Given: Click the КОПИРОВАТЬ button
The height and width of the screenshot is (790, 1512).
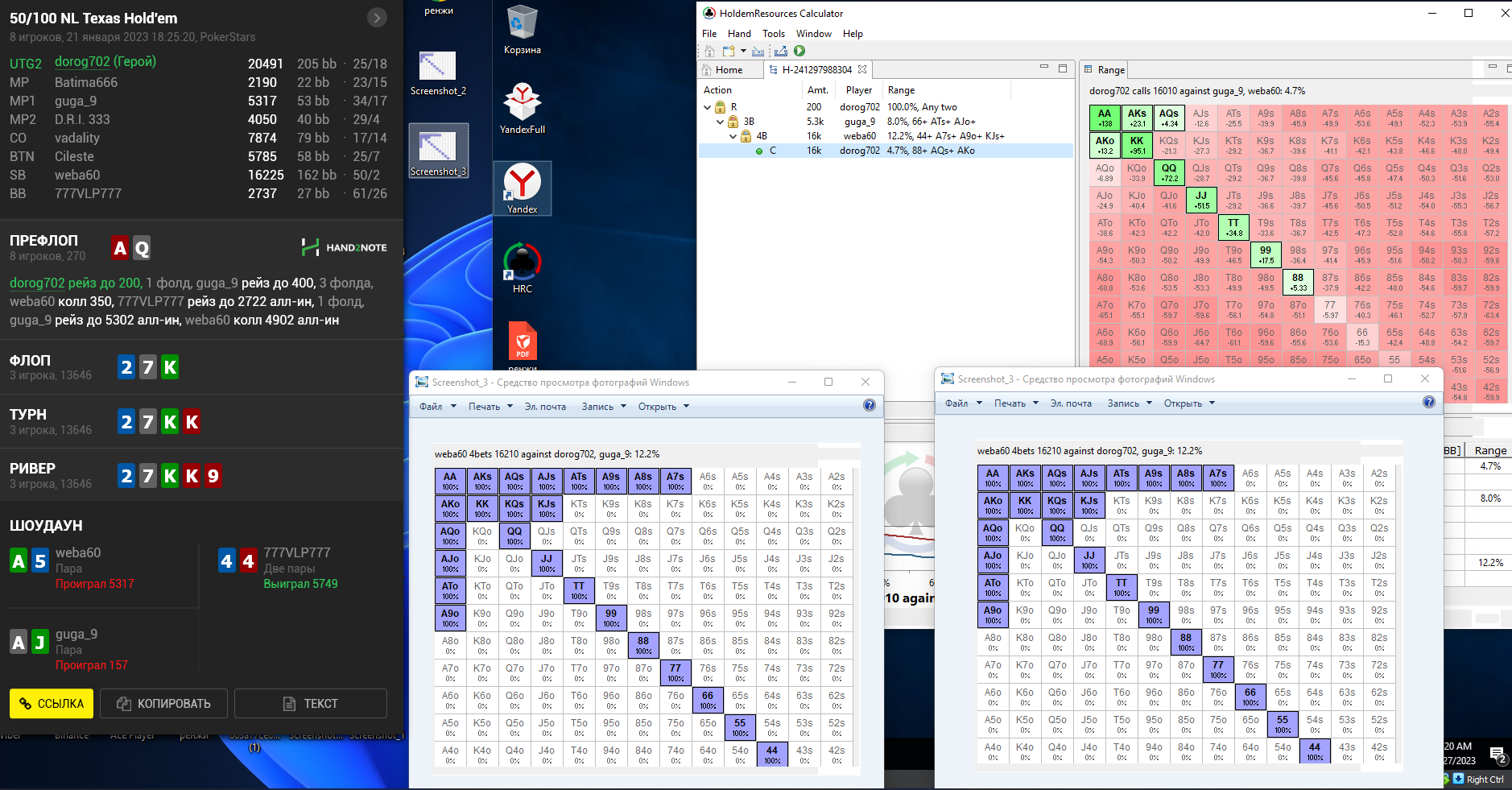Looking at the screenshot, I should [163, 703].
